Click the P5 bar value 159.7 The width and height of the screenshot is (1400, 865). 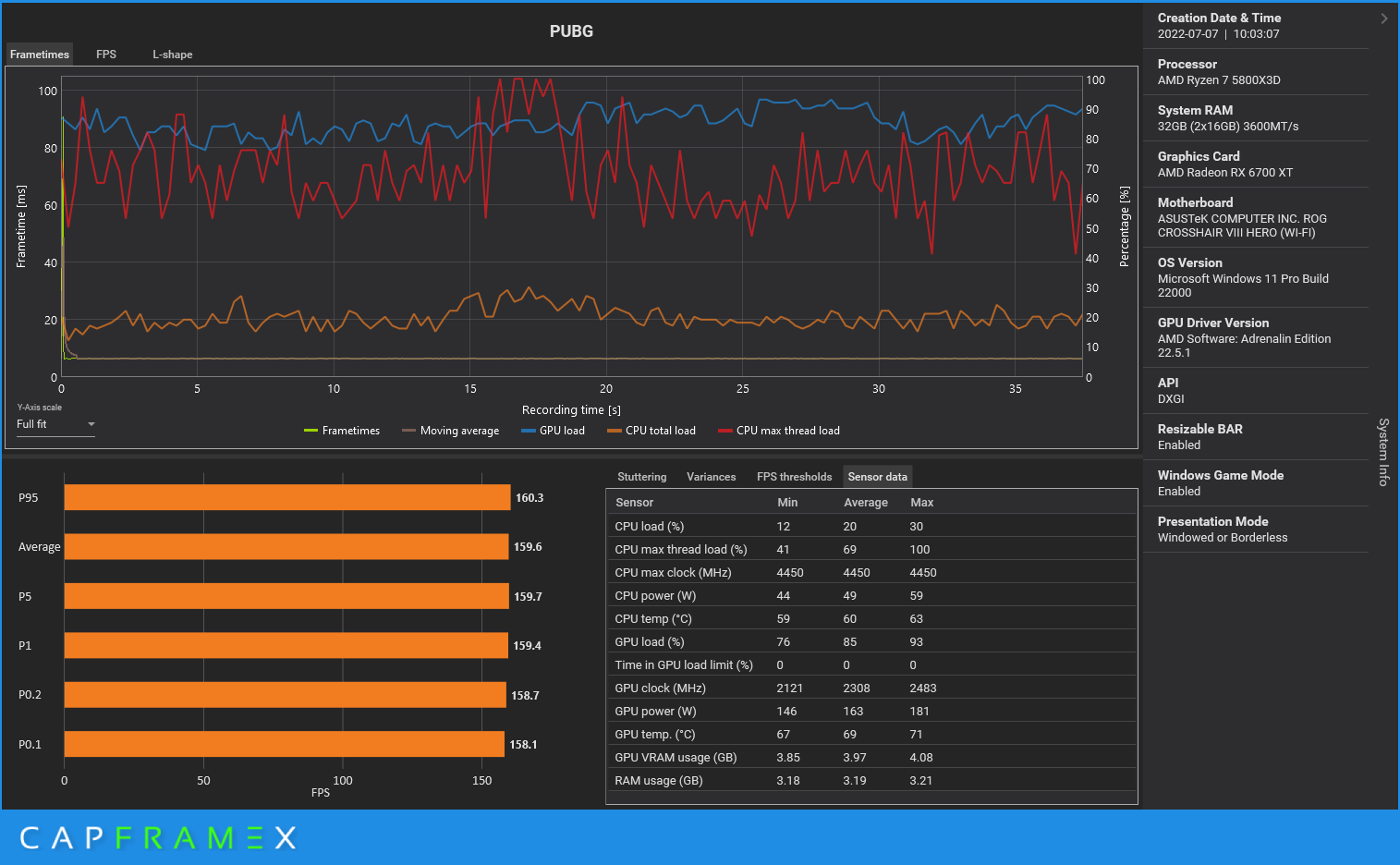pos(528,597)
